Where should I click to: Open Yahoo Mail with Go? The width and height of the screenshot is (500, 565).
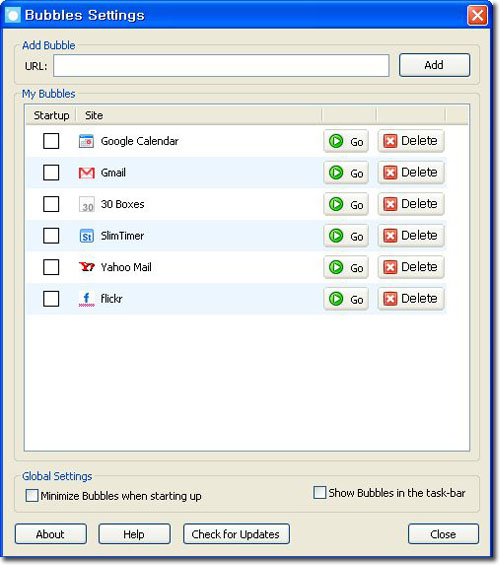(346, 267)
